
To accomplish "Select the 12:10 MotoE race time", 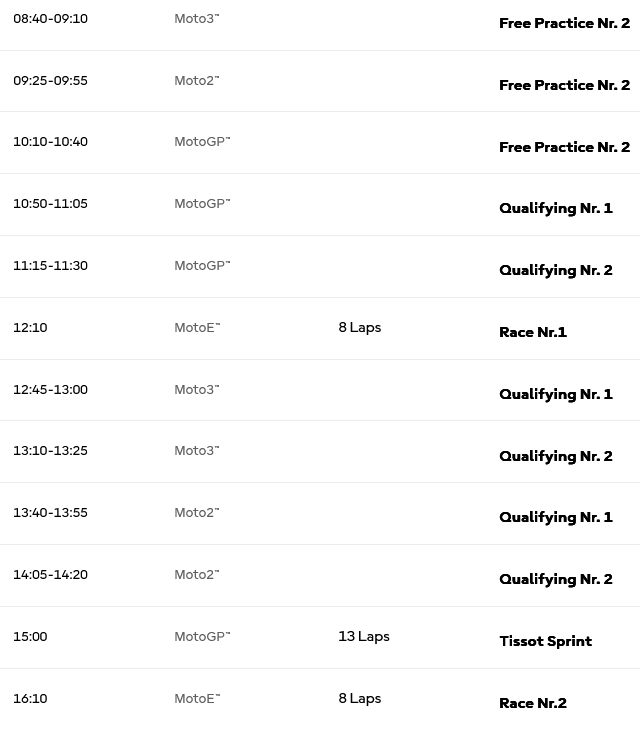I will [30, 328].
